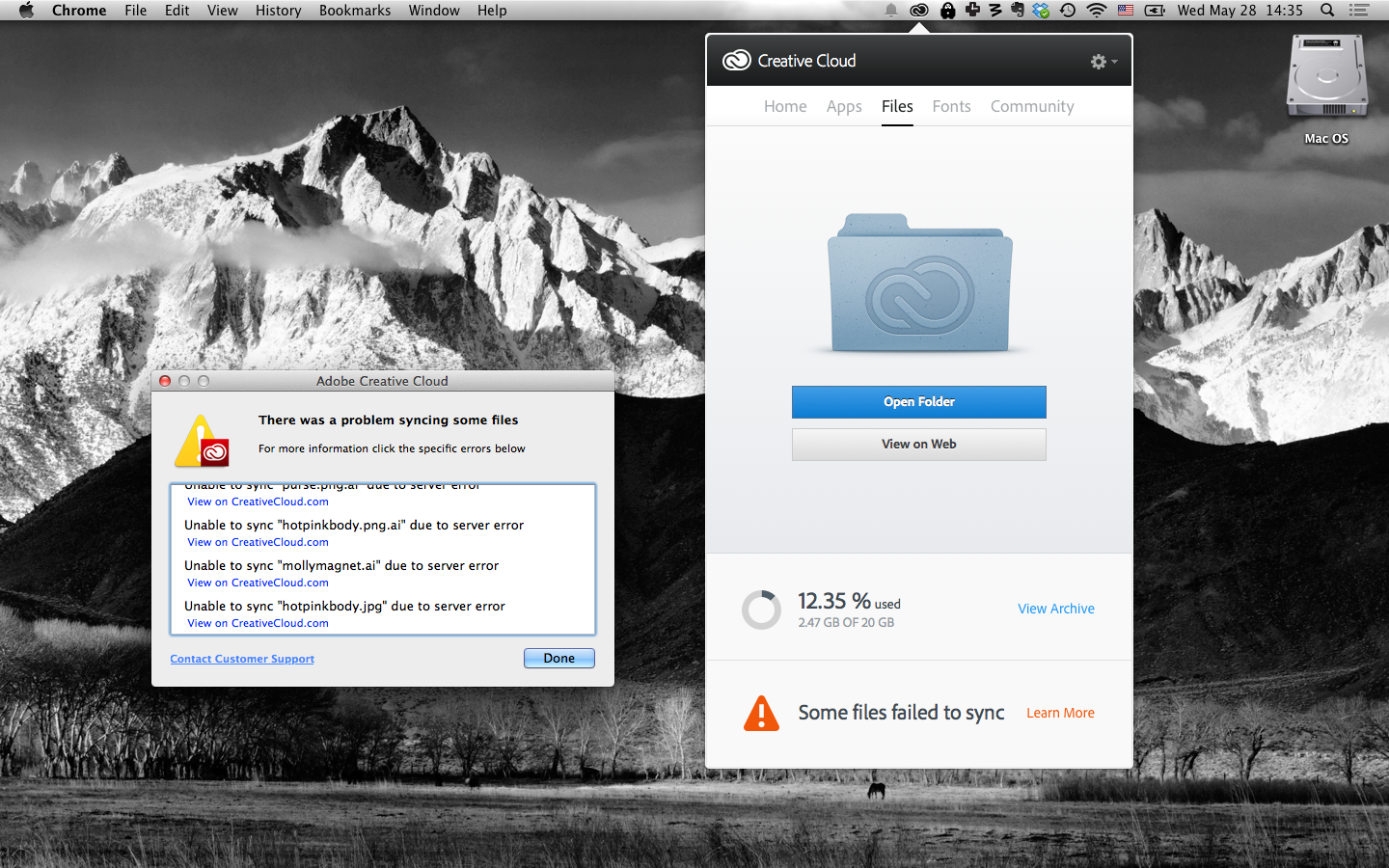Click the yellow warning icon in error dialog
The width and height of the screenshot is (1389, 868).
202,441
